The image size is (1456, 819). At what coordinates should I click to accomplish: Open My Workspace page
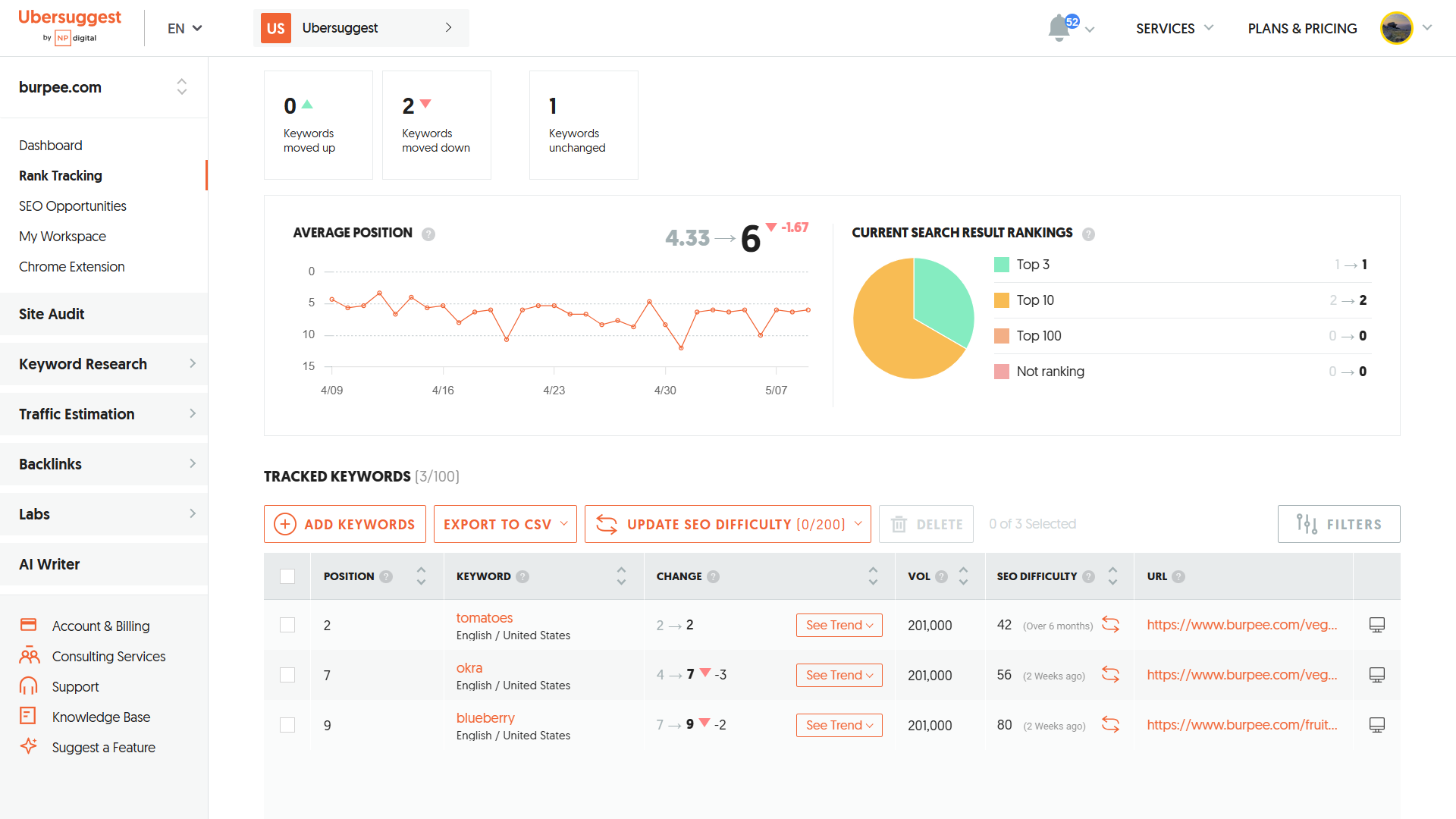coord(62,236)
